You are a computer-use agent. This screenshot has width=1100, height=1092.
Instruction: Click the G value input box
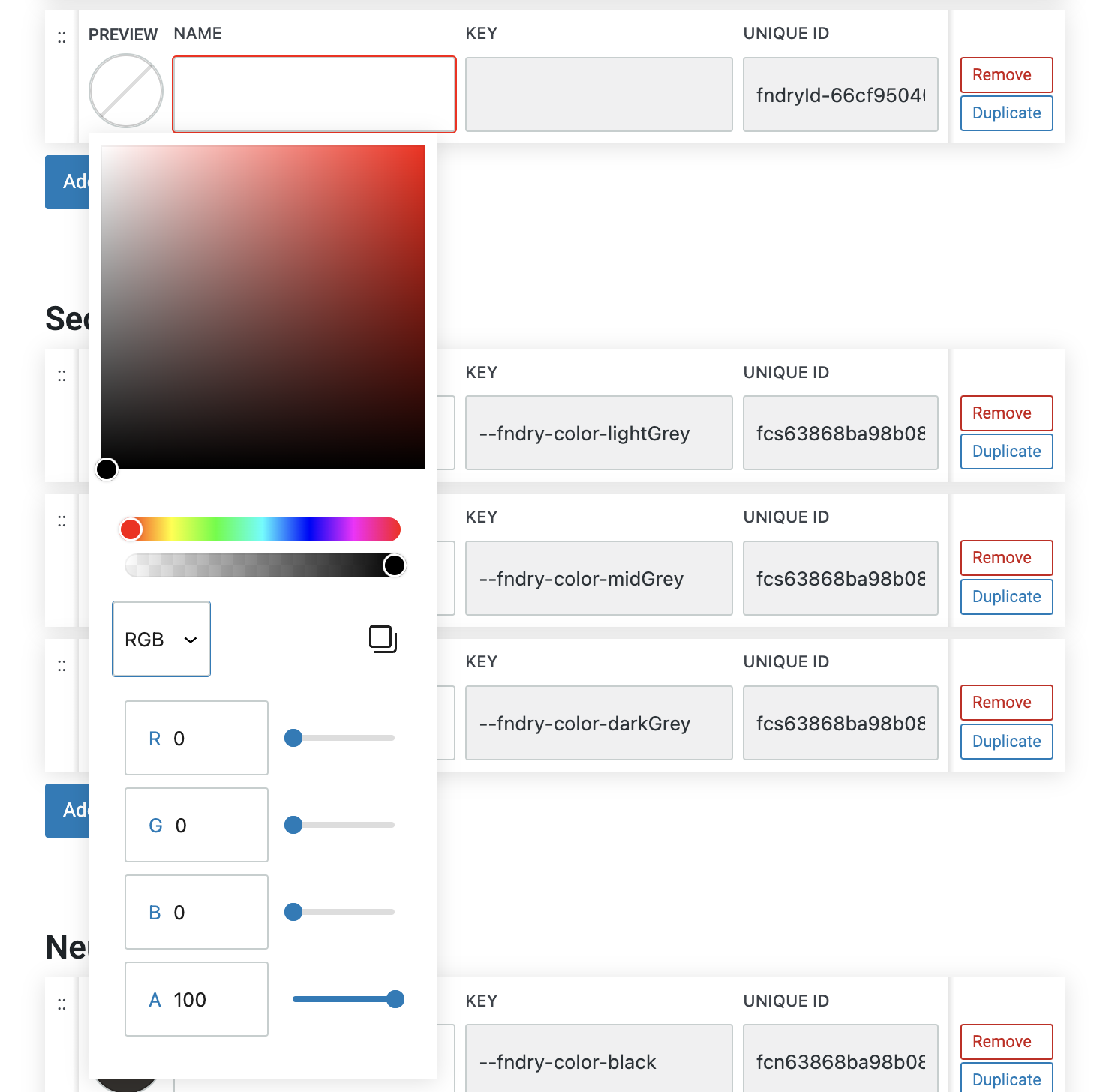[197, 825]
